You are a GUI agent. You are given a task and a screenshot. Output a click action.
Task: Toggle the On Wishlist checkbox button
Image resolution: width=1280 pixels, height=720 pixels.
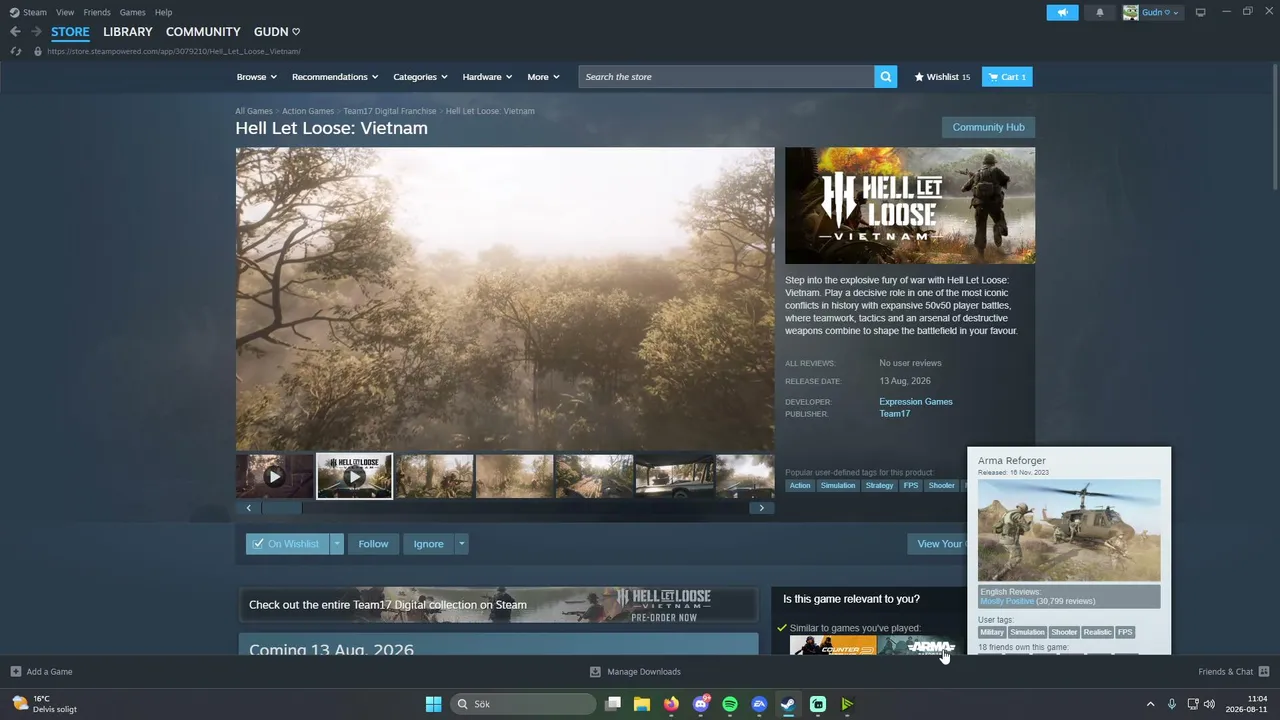(287, 544)
